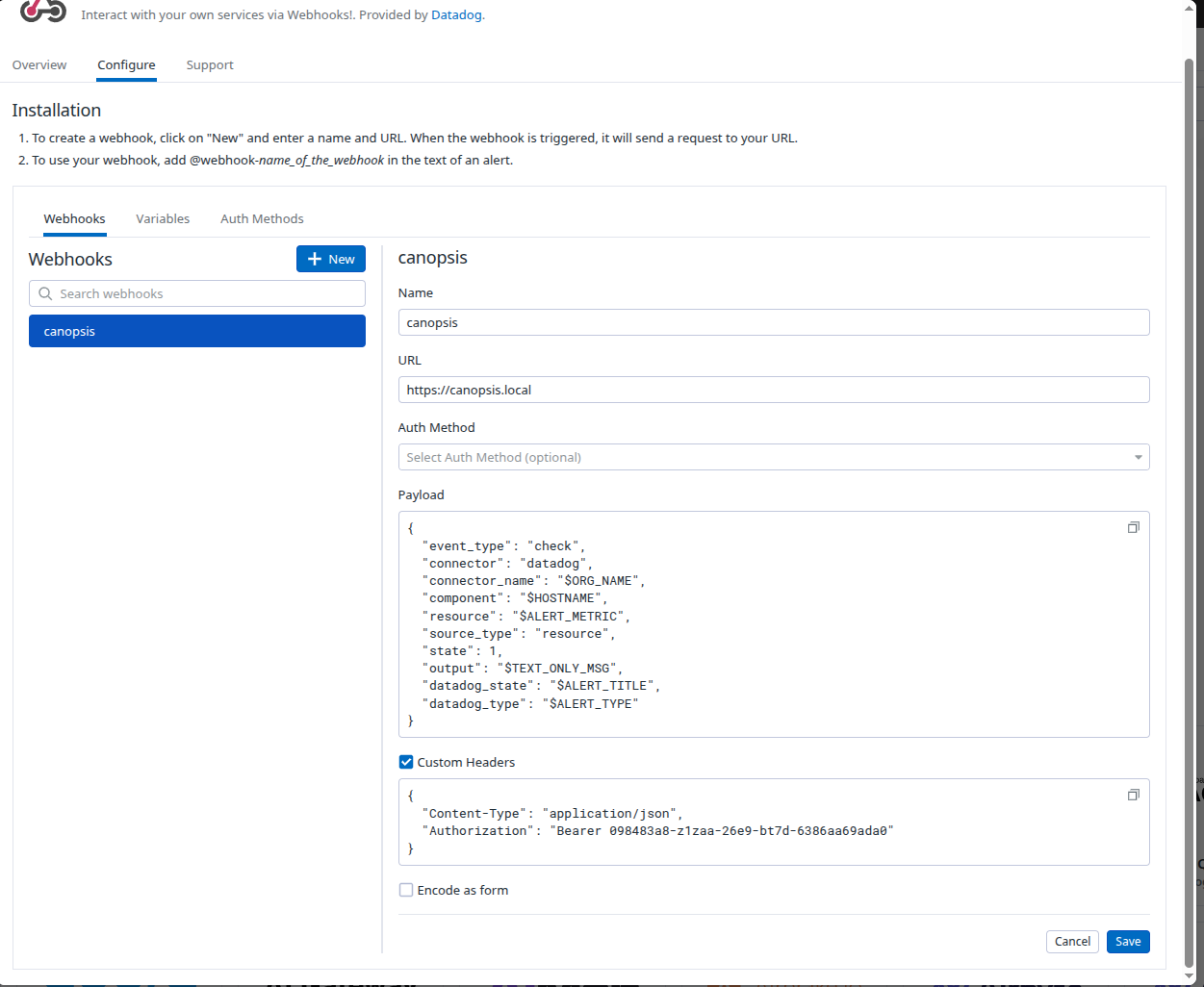
Task: Click the "Content-Type" header key
Action: coord(474,814)
